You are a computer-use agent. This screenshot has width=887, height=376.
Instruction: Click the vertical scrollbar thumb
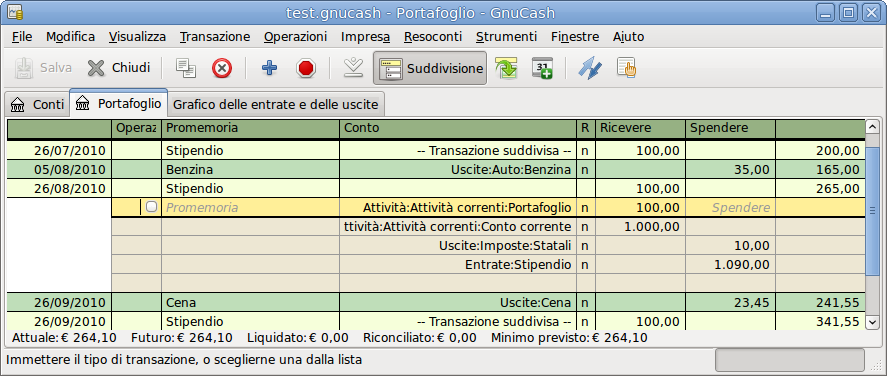872,211
